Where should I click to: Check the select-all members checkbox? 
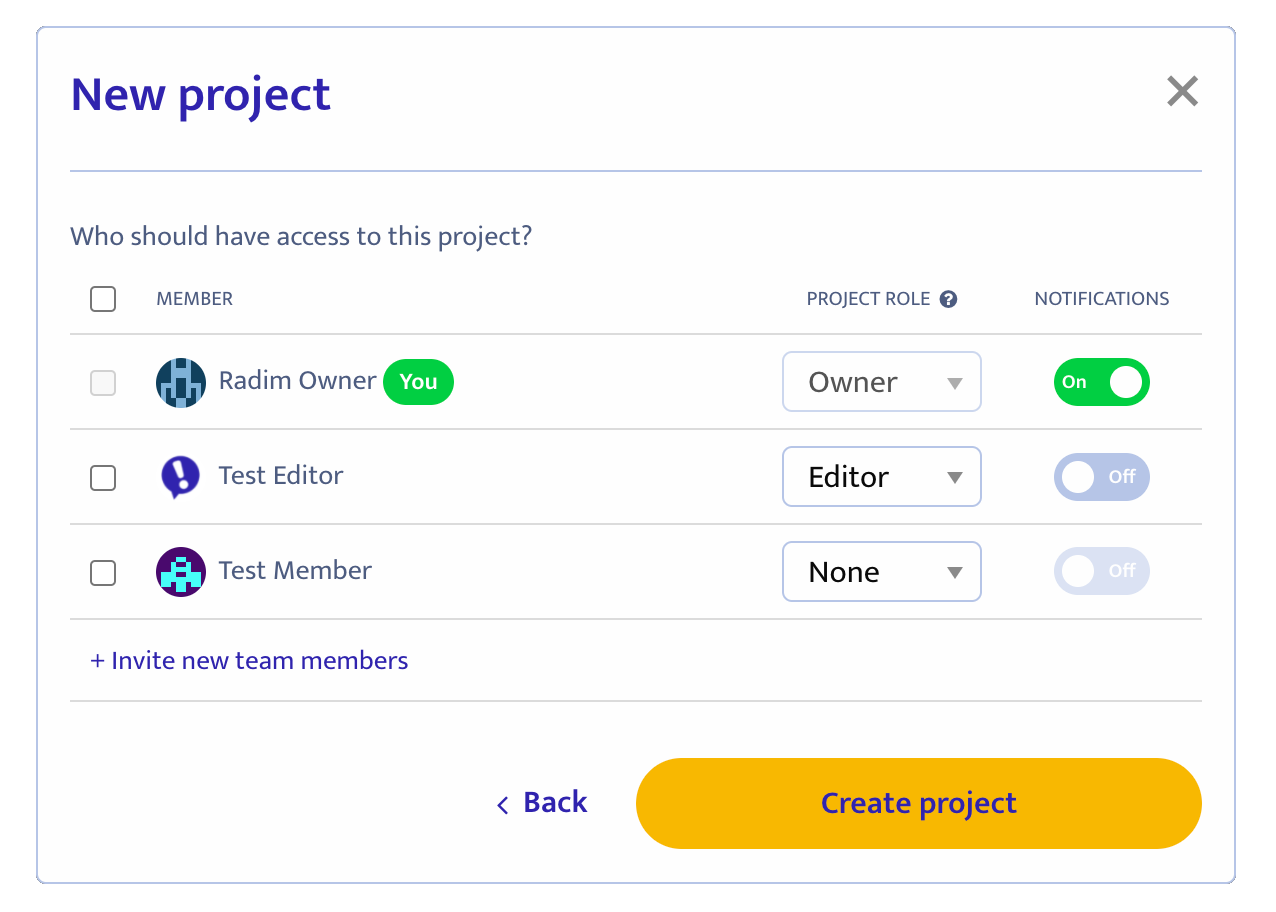pyautogui.click(x=103, y=299)
